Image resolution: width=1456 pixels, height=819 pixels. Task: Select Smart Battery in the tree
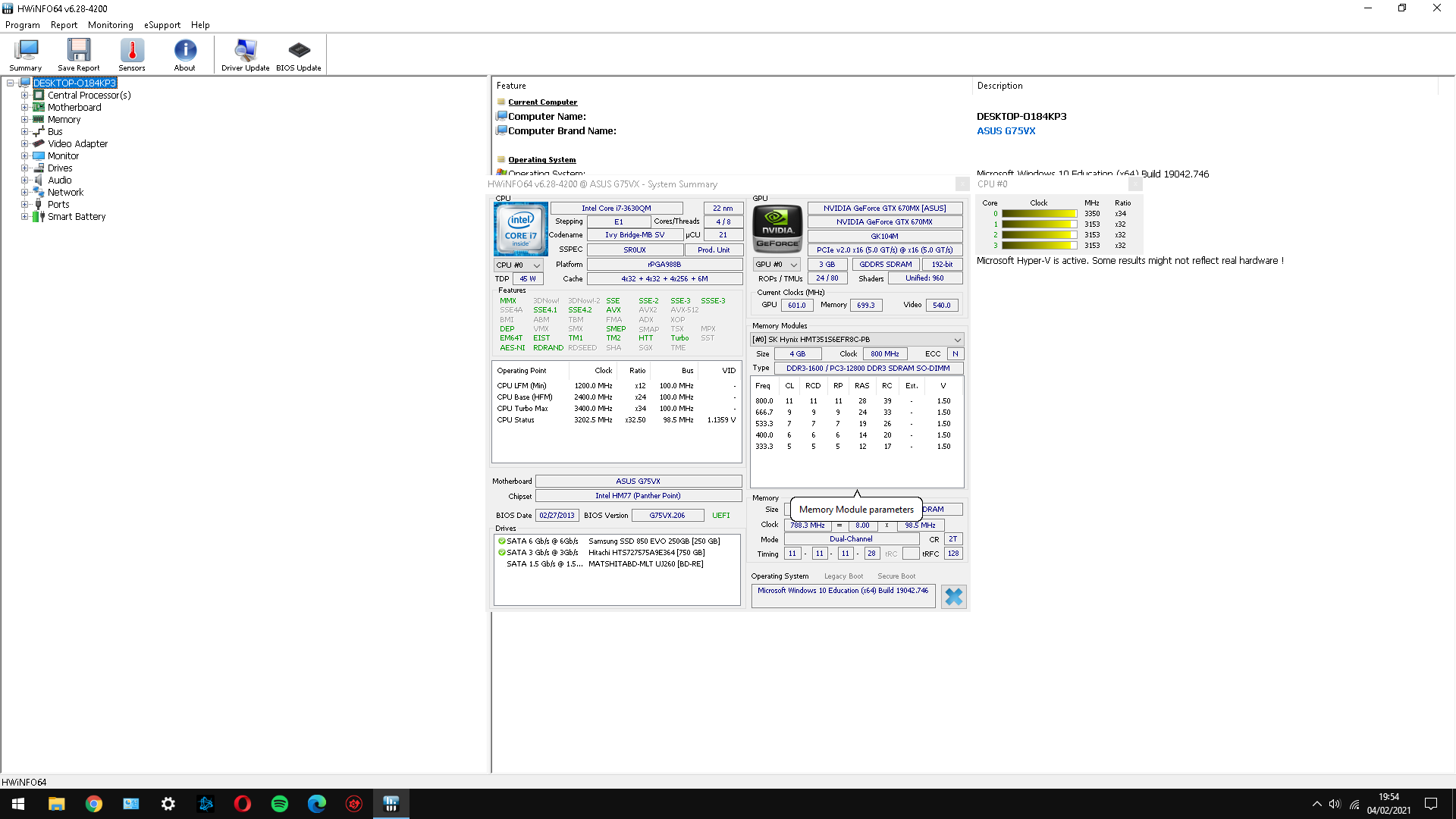coord(77,217)
